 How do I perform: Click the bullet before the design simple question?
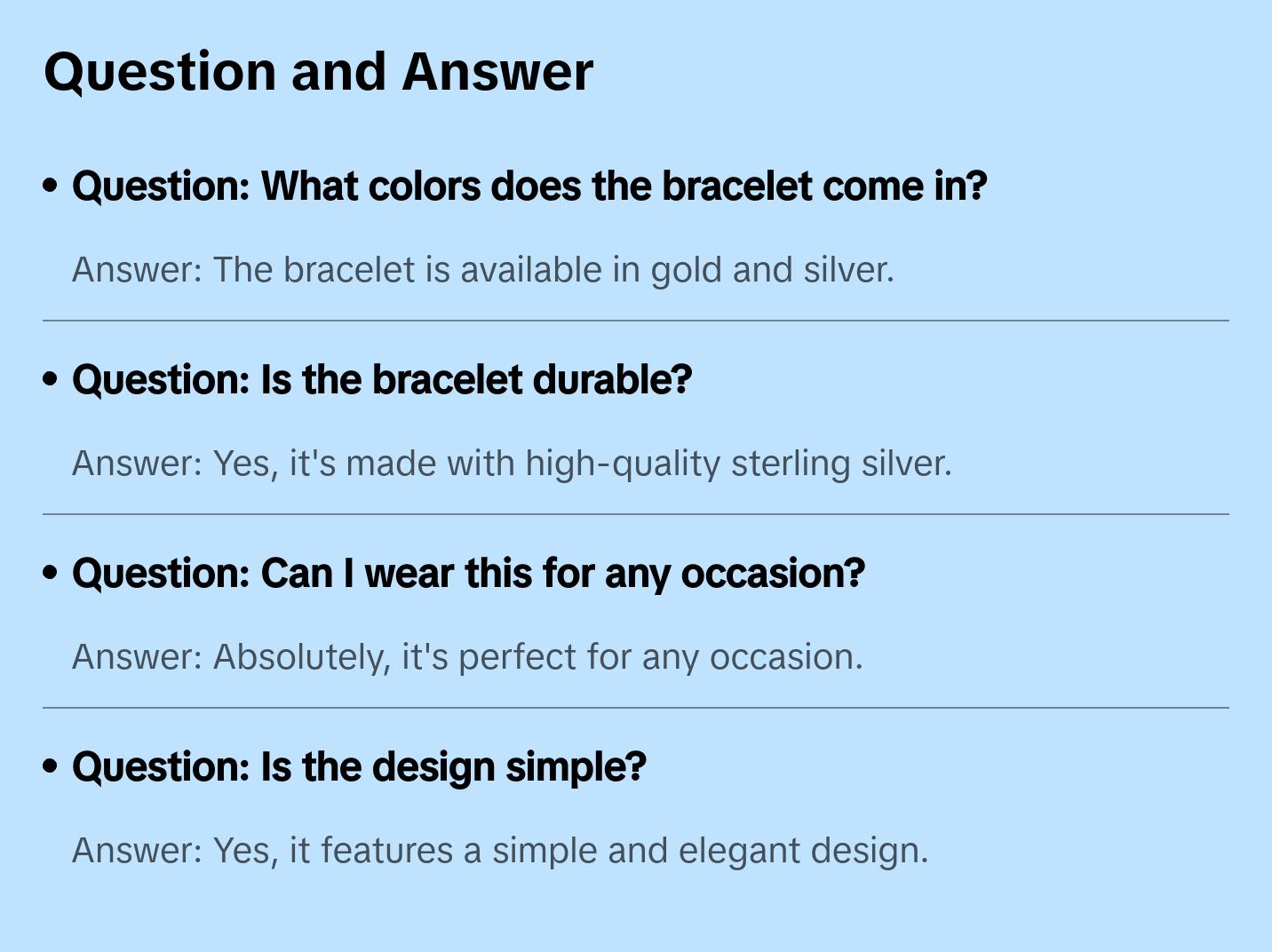click(51, 767)
